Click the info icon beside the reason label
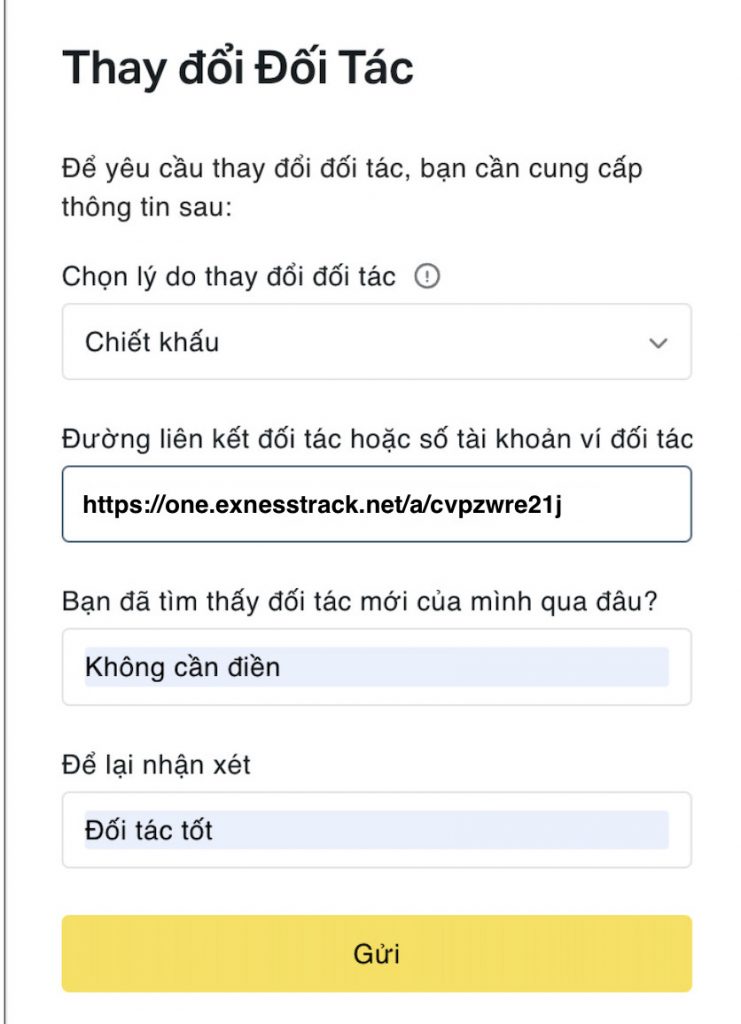 [427, 276]
